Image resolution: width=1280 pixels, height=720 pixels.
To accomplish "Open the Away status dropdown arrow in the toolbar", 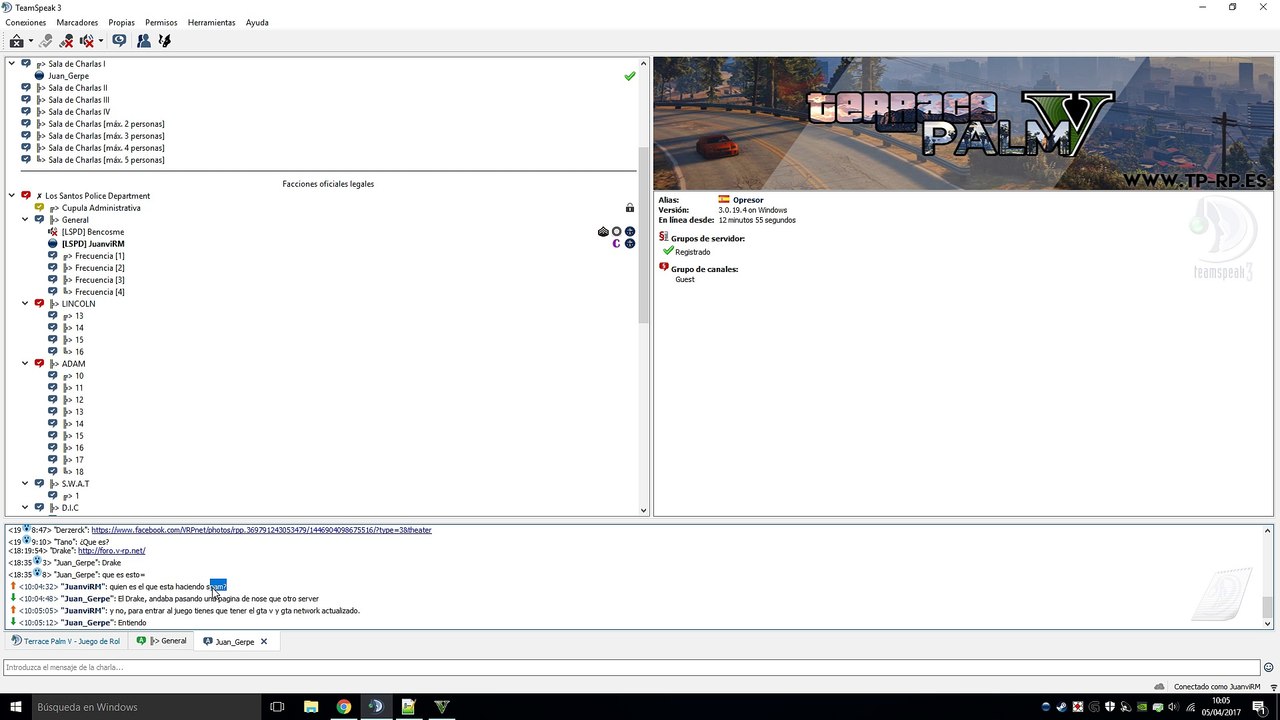I will coord(31,41).
